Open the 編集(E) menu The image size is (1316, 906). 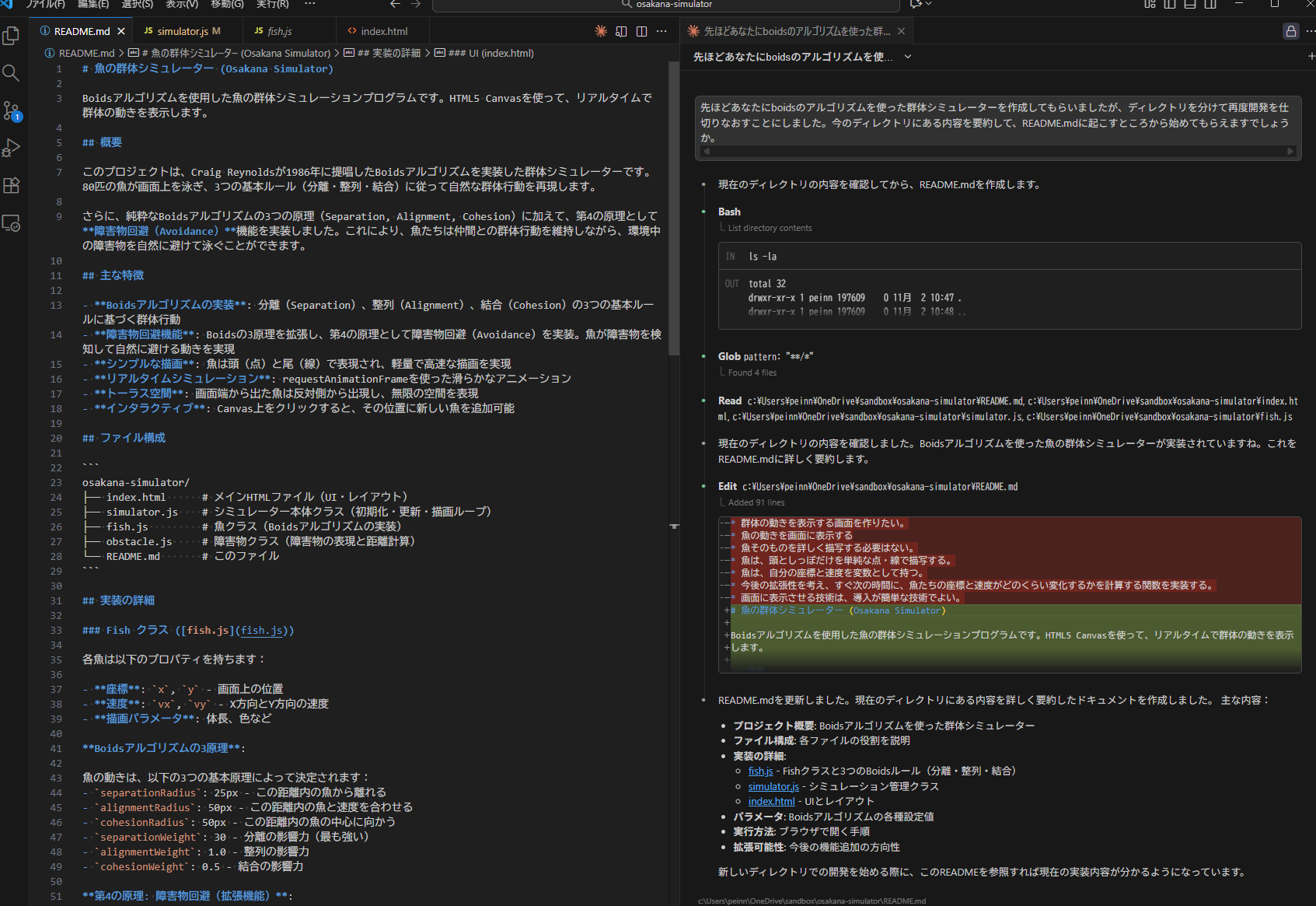[93, 4]
